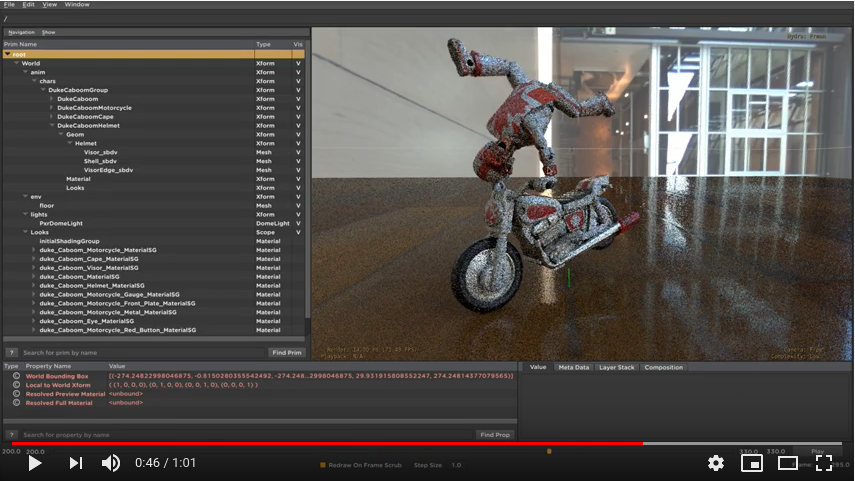
Task: Switch to Composition tab
Action: 664,367
